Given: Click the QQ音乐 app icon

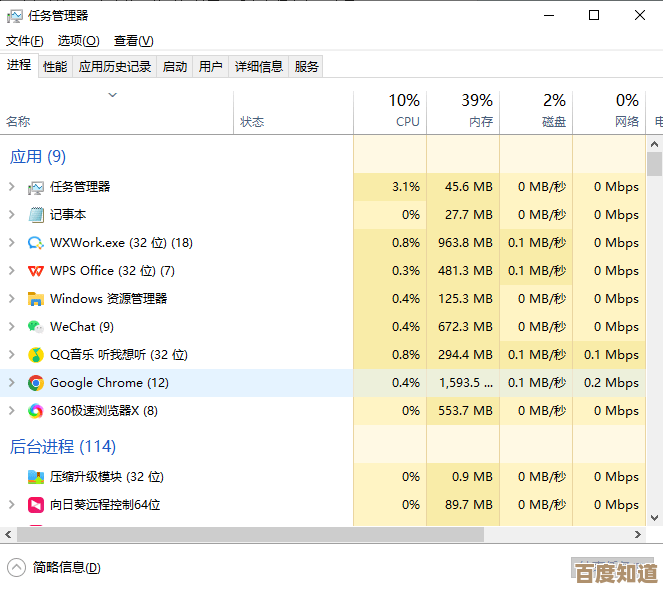Looking at the screenshot, I should pos(36,354).
